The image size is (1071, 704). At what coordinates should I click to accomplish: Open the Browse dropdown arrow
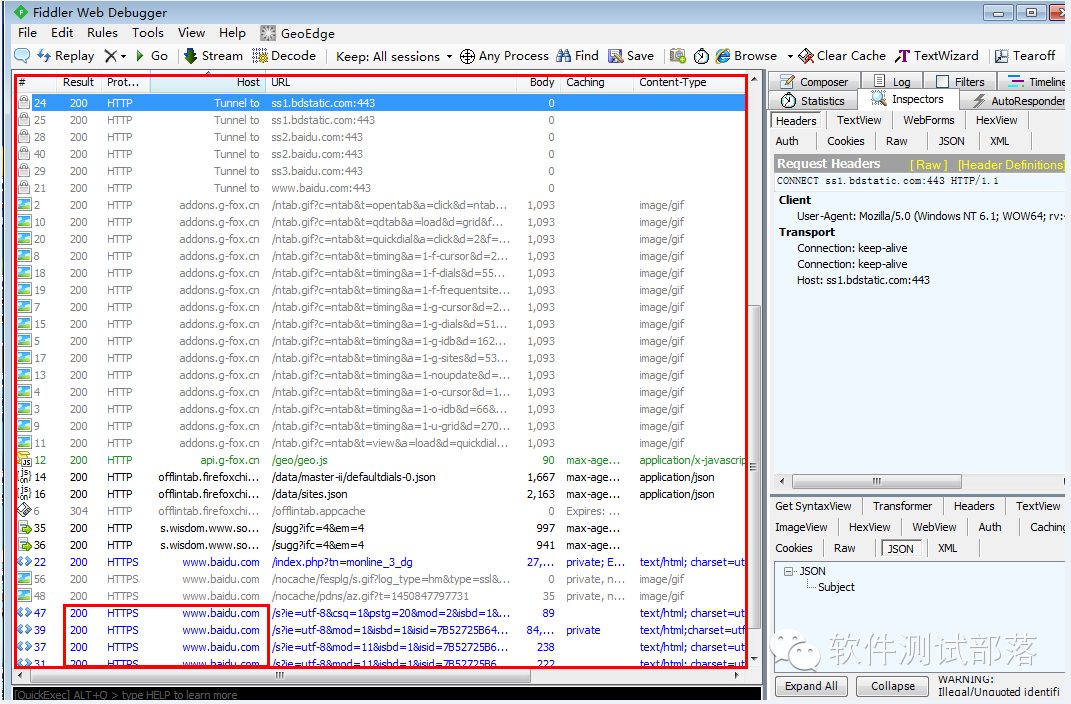(x=790, y=57)
